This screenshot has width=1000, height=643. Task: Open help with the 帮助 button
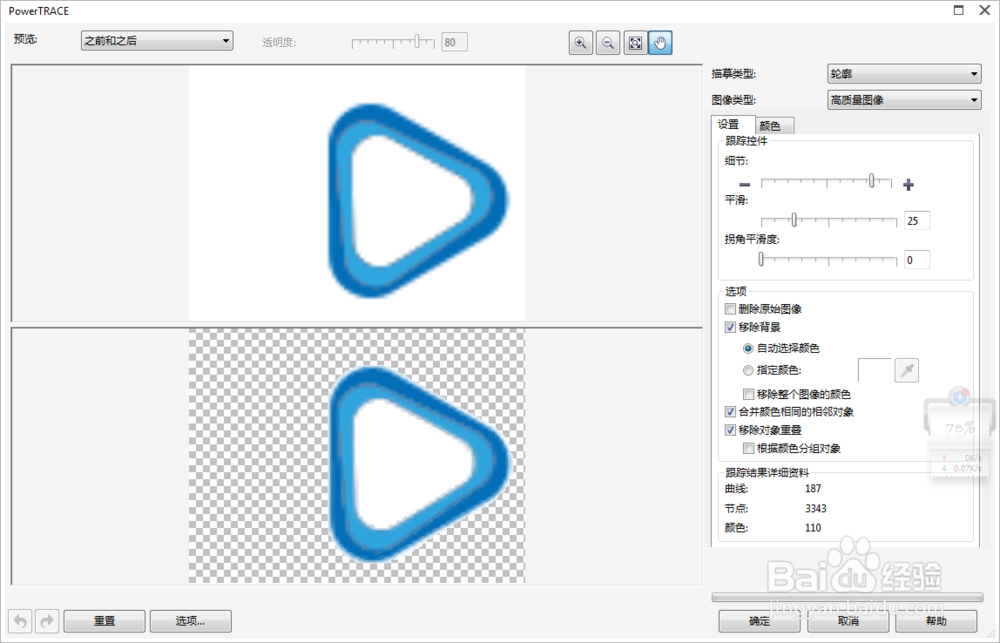pyautogui.click(x=936, y=621)
